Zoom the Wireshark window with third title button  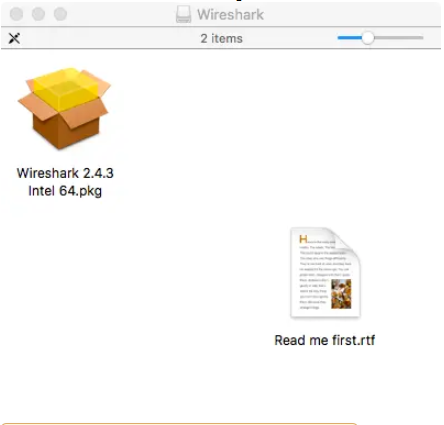coord(60,14)
